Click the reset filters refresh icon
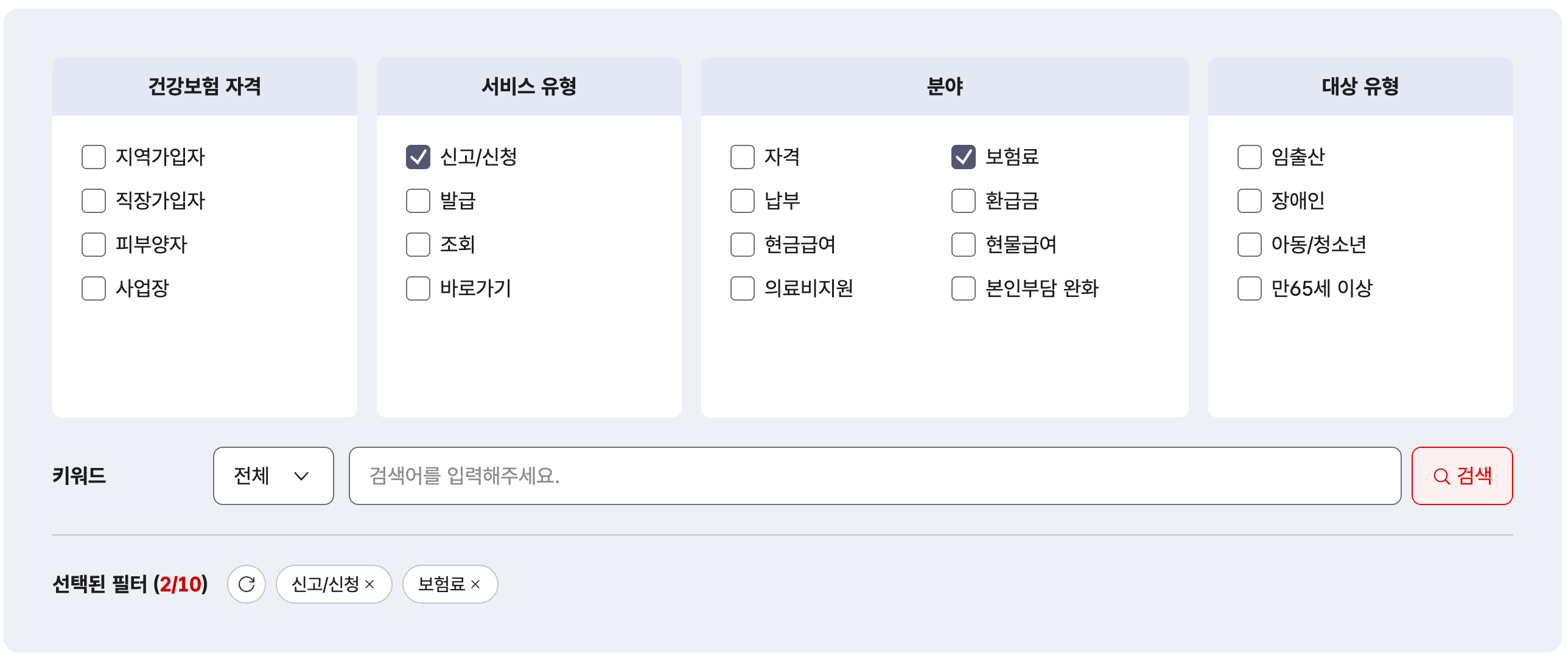Screen dimensions: 1568x656 [247, 584]
